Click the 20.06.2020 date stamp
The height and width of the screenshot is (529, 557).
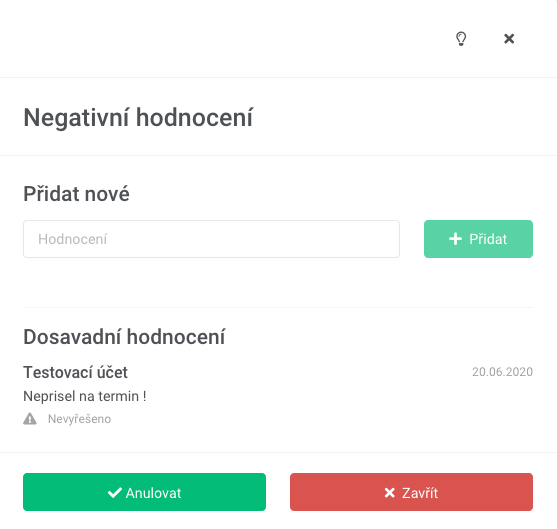[x=502, y=372]
